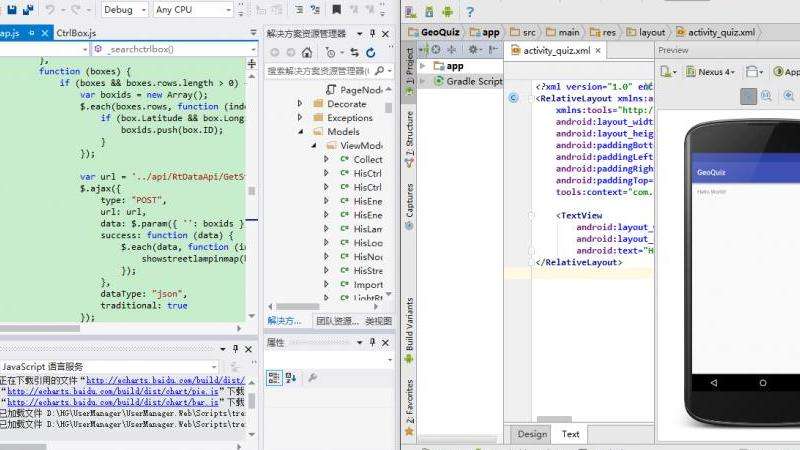
Task: Open the Debug configuration dropdown
Action: pos(124,10)
